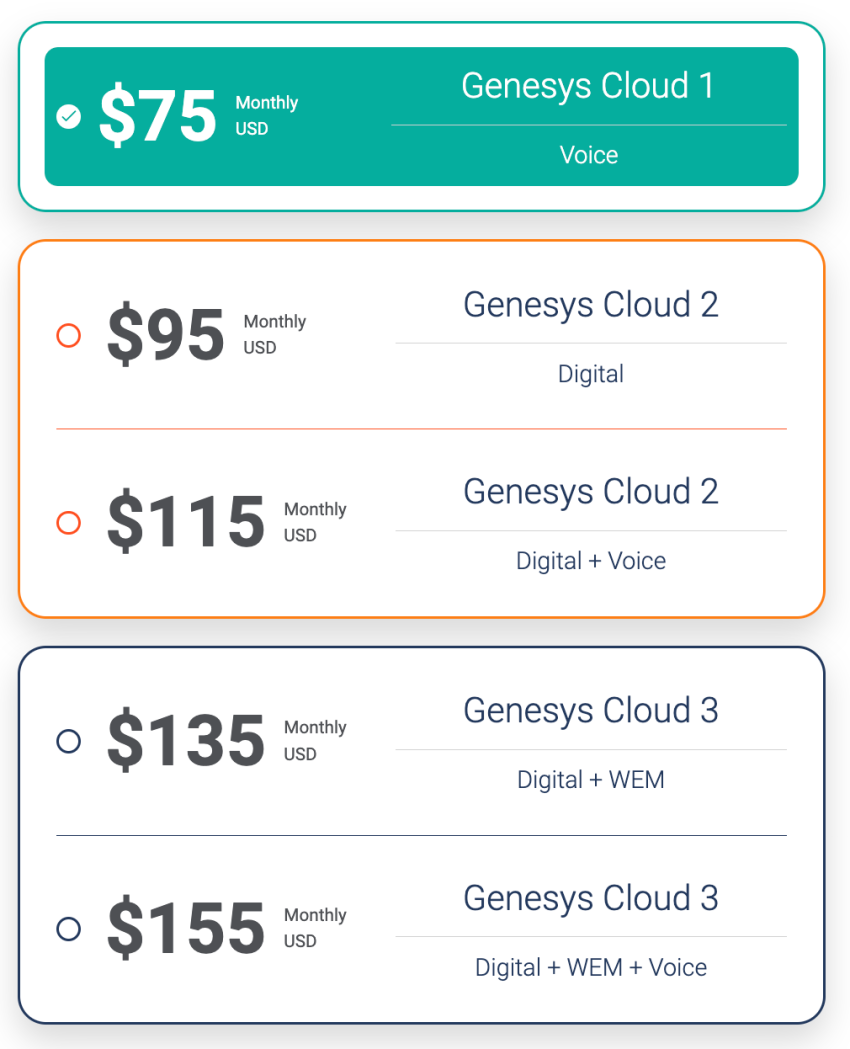Click the Voice label under Genesys Cloud 1
The height and width of the screenshot is (1049, 850).
(589, 155)
